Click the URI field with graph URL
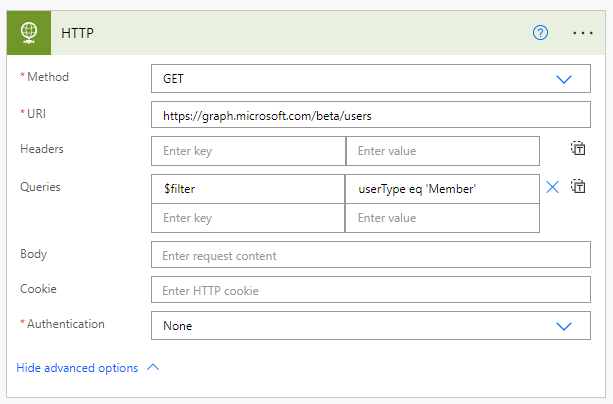This screenshot has height=404, width=613. (370, 115)
